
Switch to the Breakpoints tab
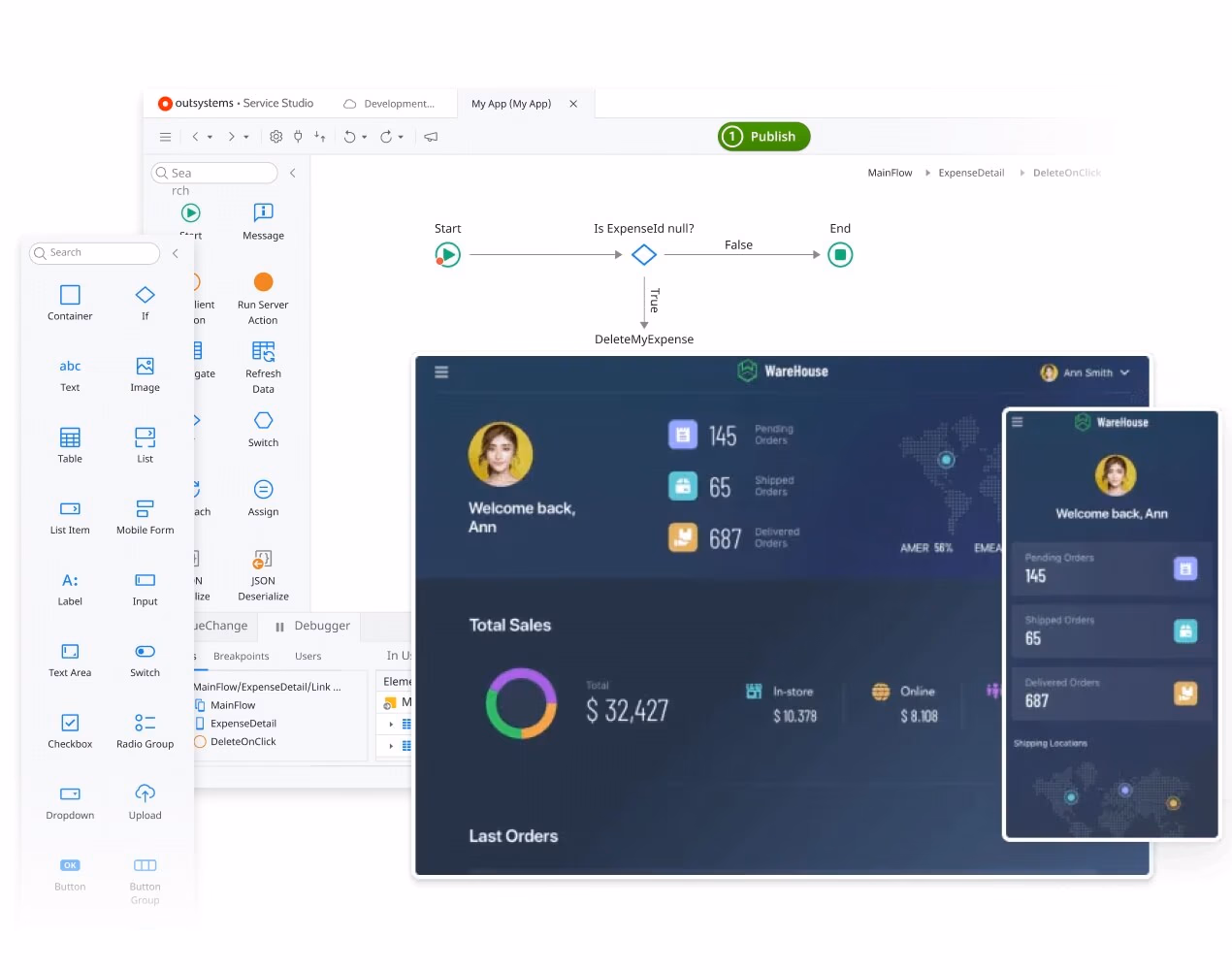pos(240,656)
